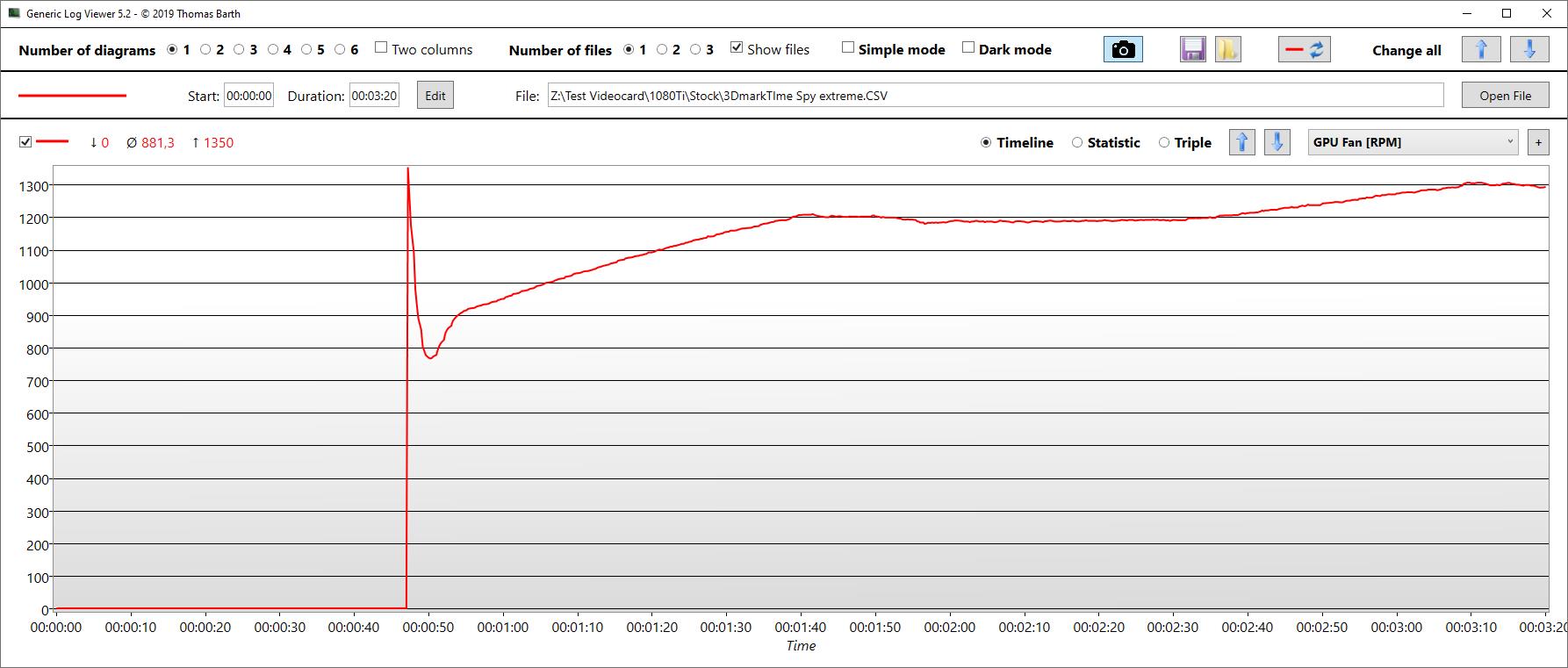Screen dimensions: 1568x668
Task: Click the minimum value 0 readout
Action: (x=99, y=143)
